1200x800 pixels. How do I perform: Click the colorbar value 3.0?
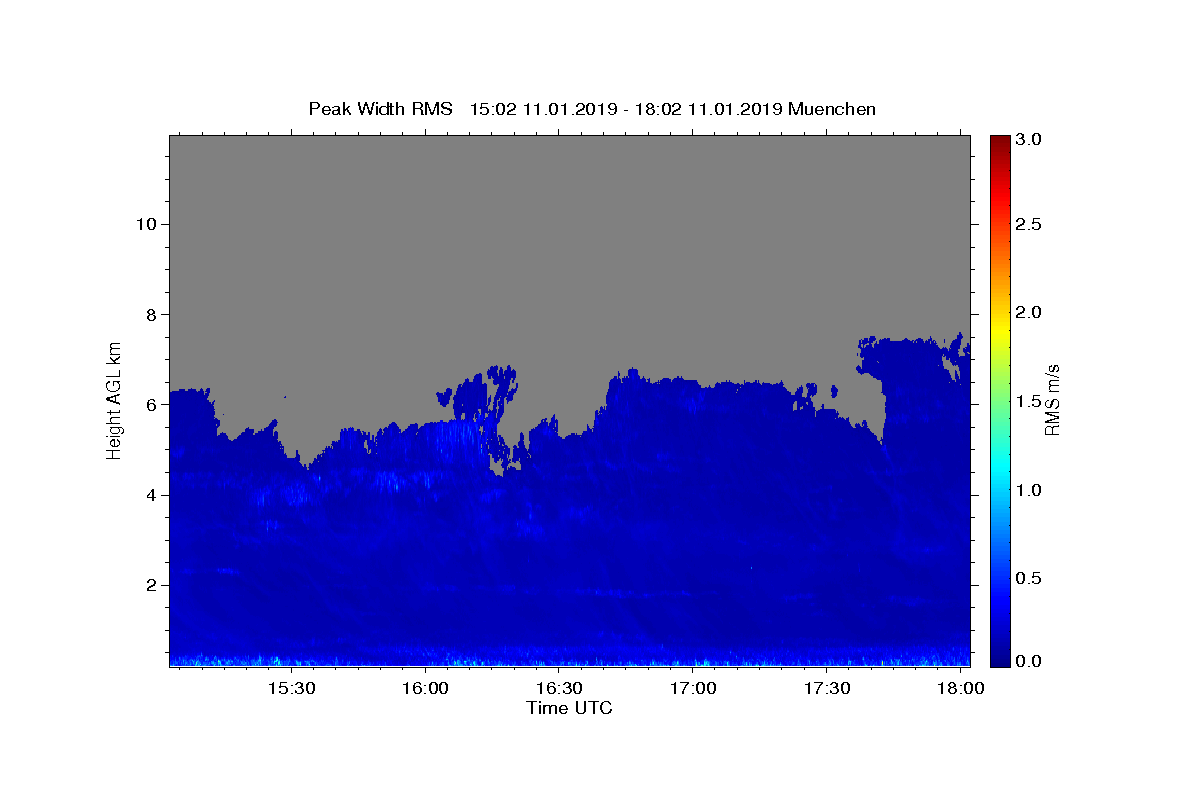(1030, 140)
